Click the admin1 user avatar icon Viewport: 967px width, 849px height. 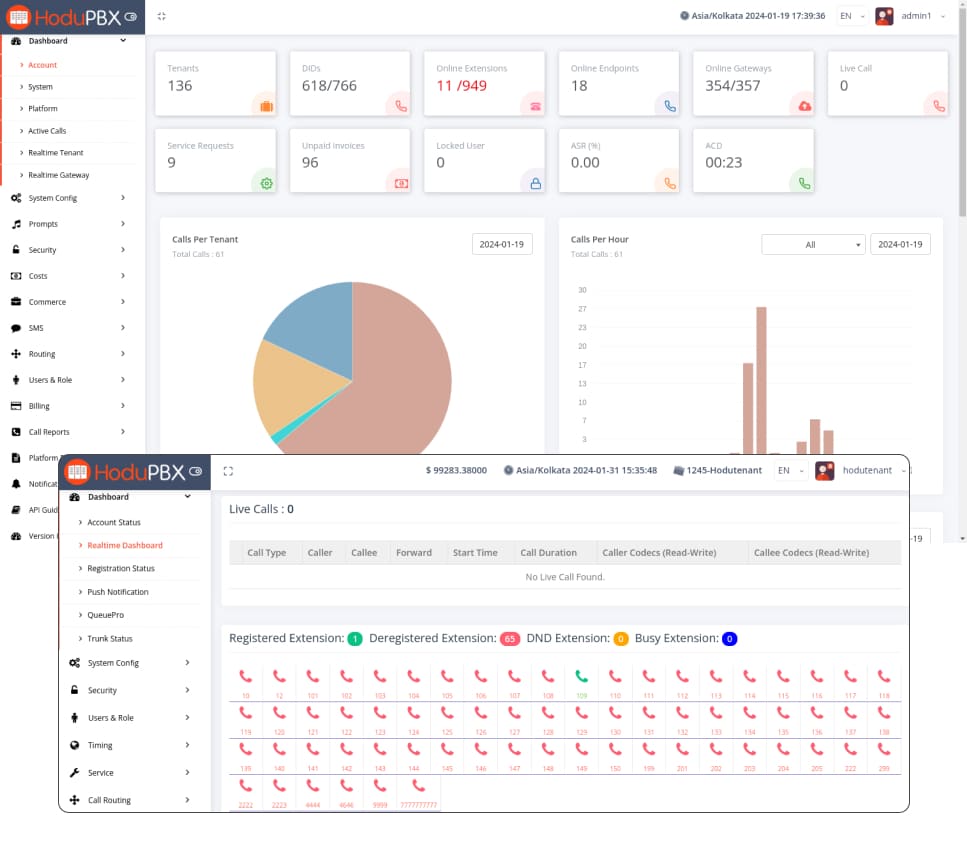[x=884, y=16]
